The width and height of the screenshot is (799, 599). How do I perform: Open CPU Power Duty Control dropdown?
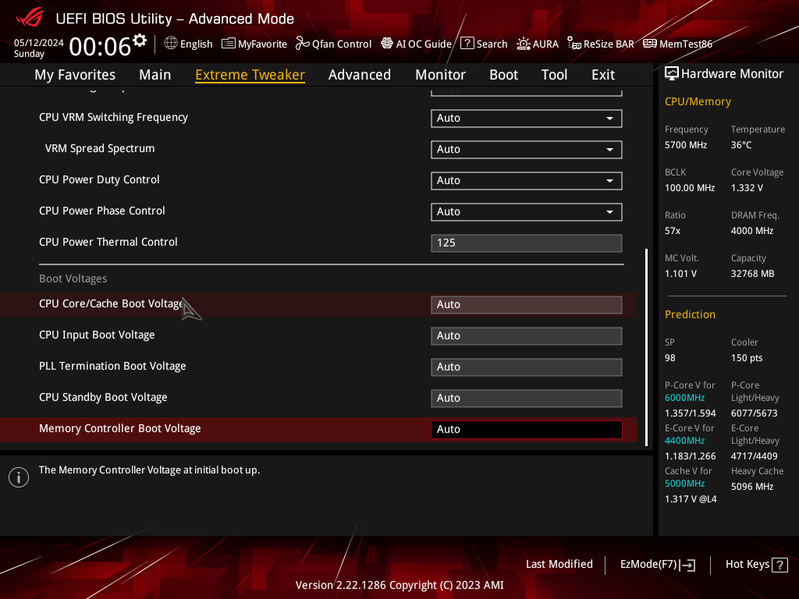click(x=526, y=180)
